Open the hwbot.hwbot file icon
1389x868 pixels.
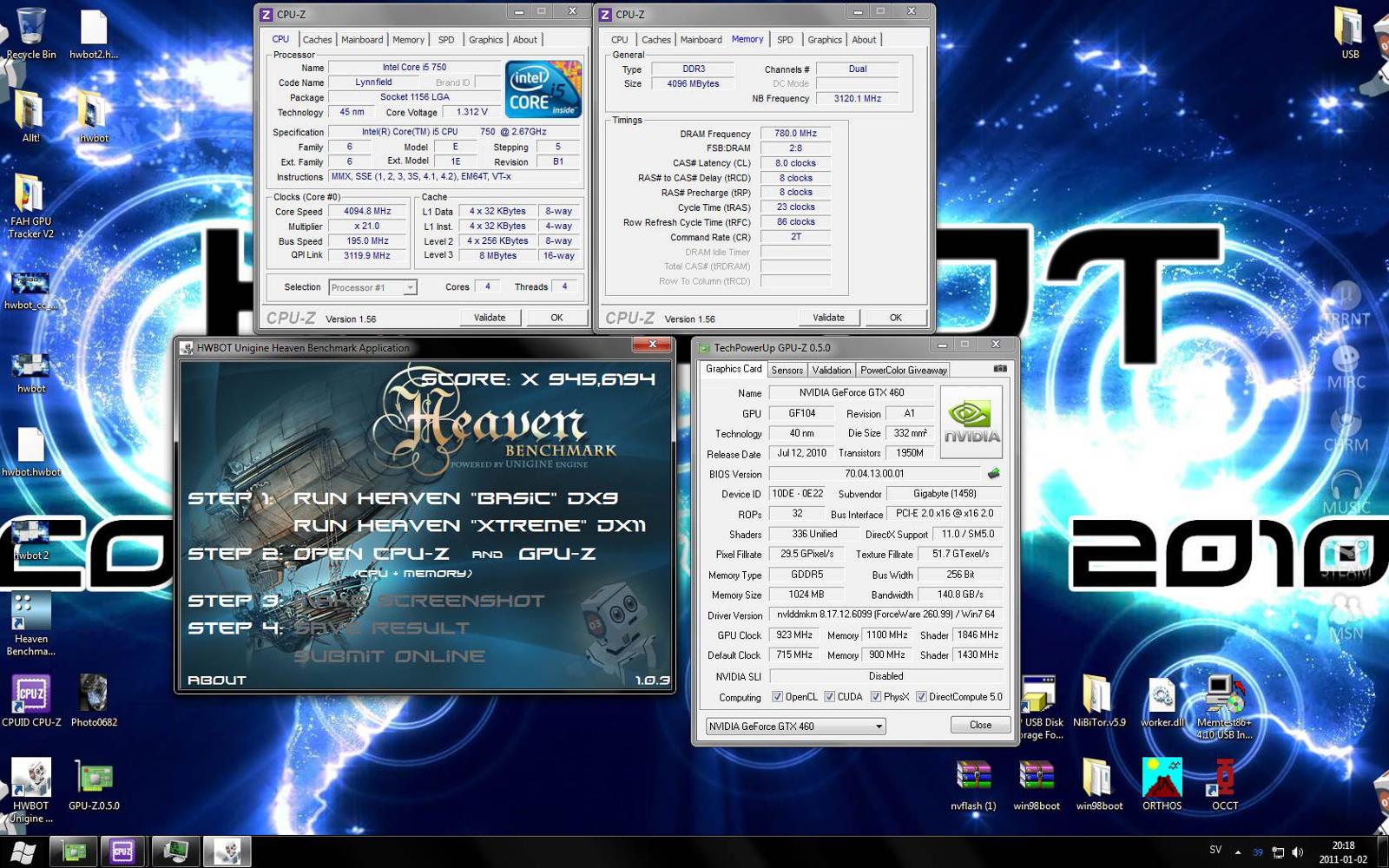click(31, 451)
